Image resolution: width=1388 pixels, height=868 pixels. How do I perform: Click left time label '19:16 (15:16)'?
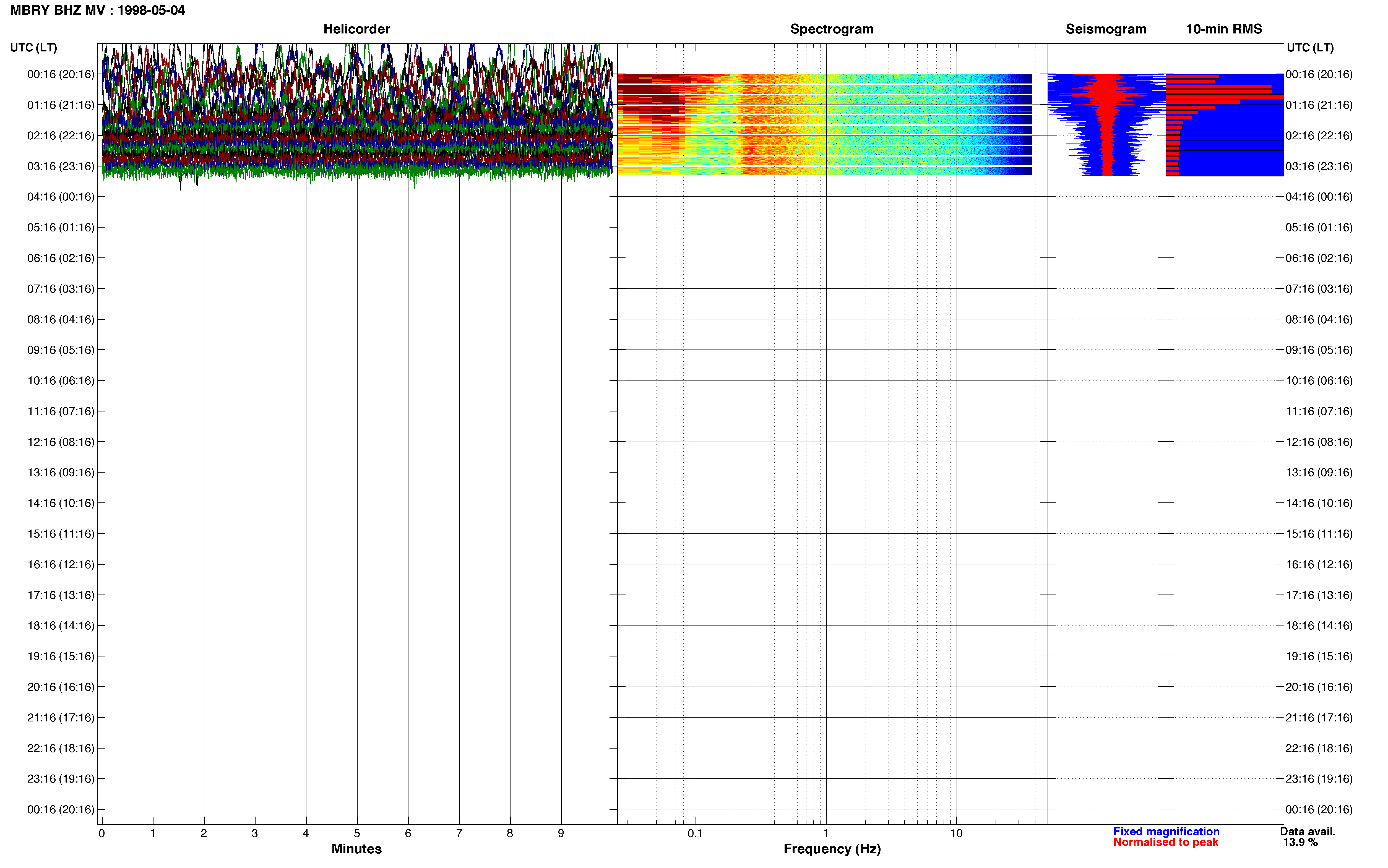click(61, 656)
